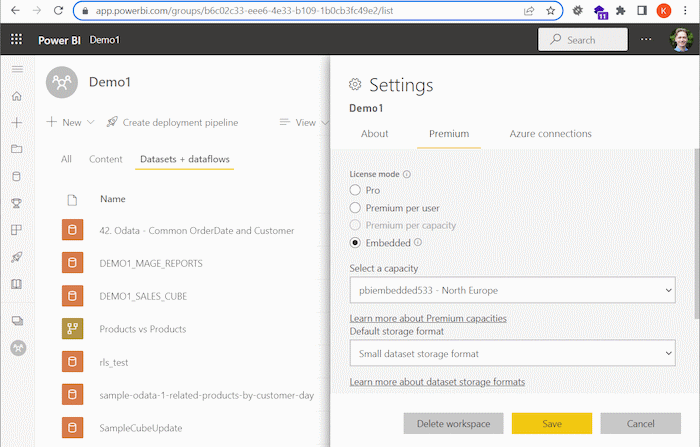Click the browser address bar URL
The width and height of the screenshot is (700, 447).
tap(244, 11)
